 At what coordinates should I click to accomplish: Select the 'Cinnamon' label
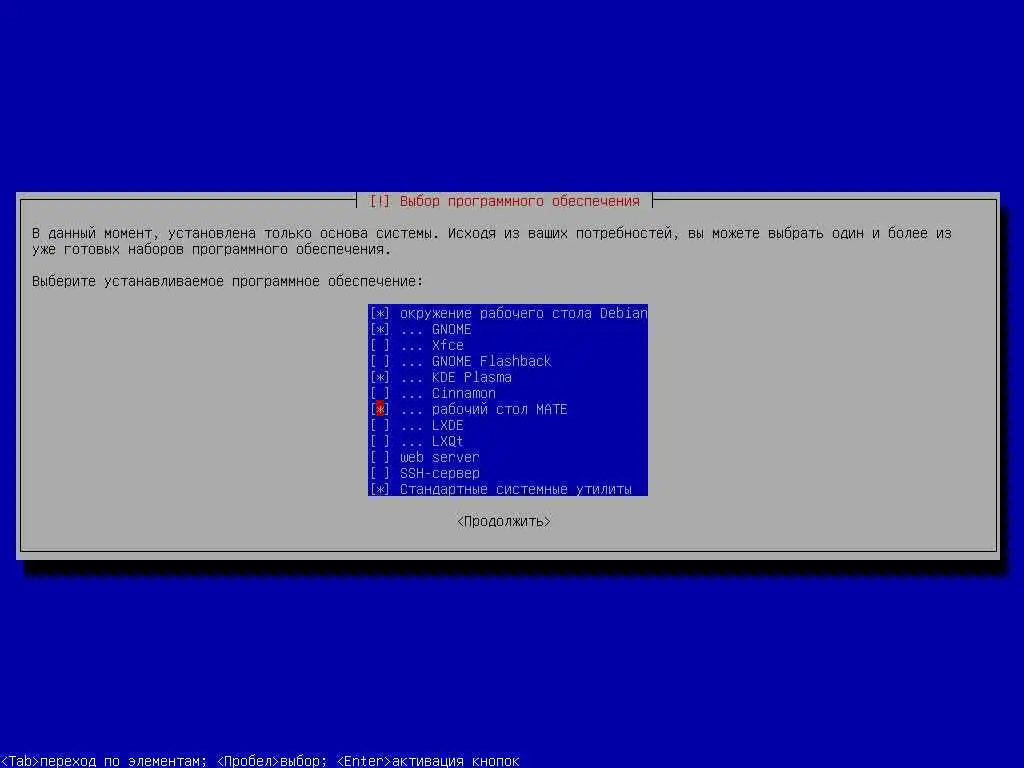click(464, 393)
